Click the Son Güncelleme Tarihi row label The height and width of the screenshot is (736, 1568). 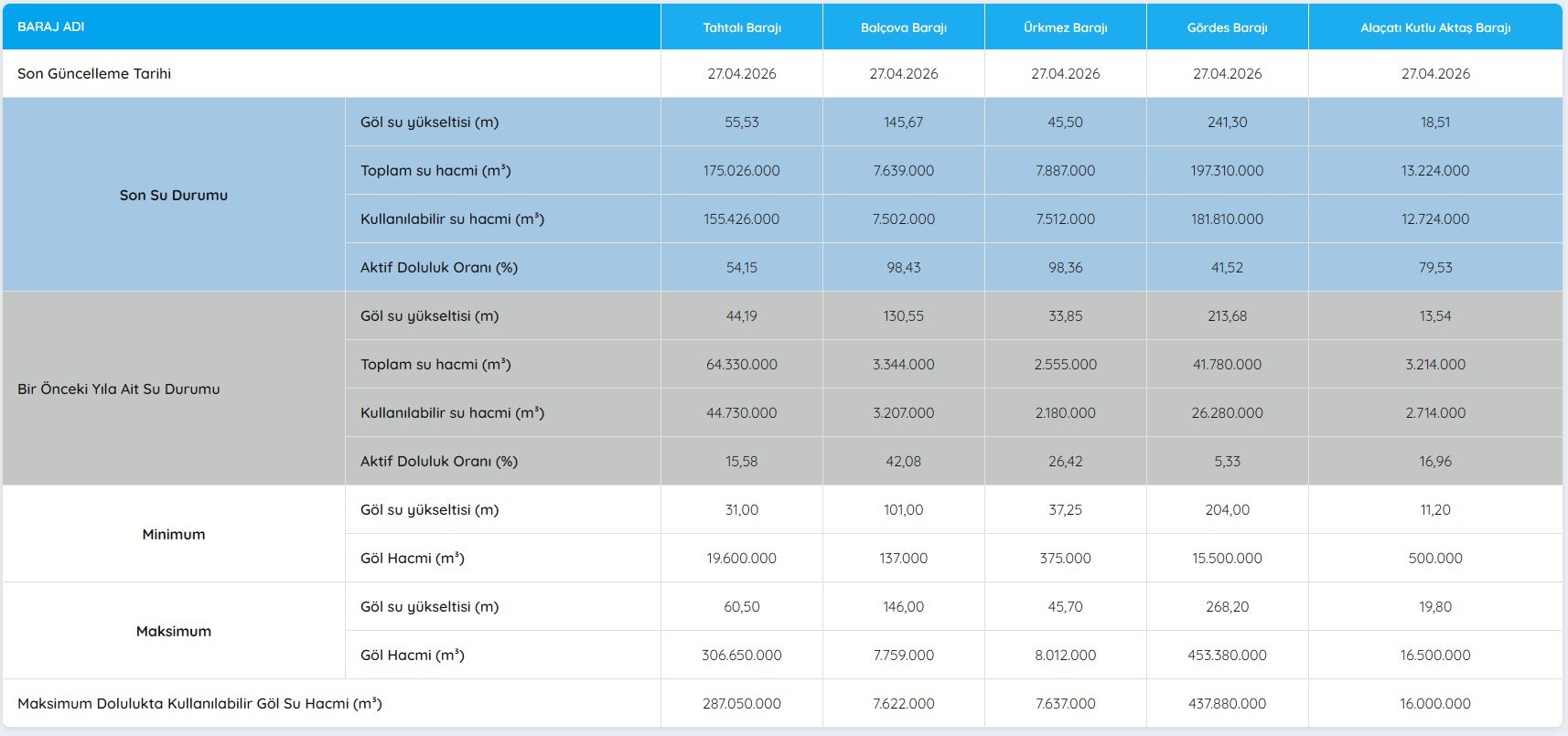94,73
